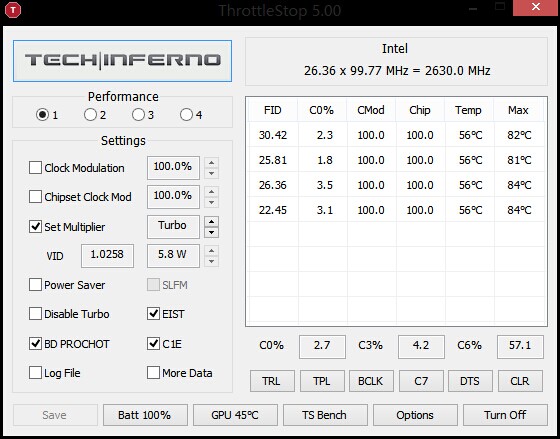Image resolution: width=560 pixels, height=439 pixels.
Task: Click the C7 button
Action: 421,381
